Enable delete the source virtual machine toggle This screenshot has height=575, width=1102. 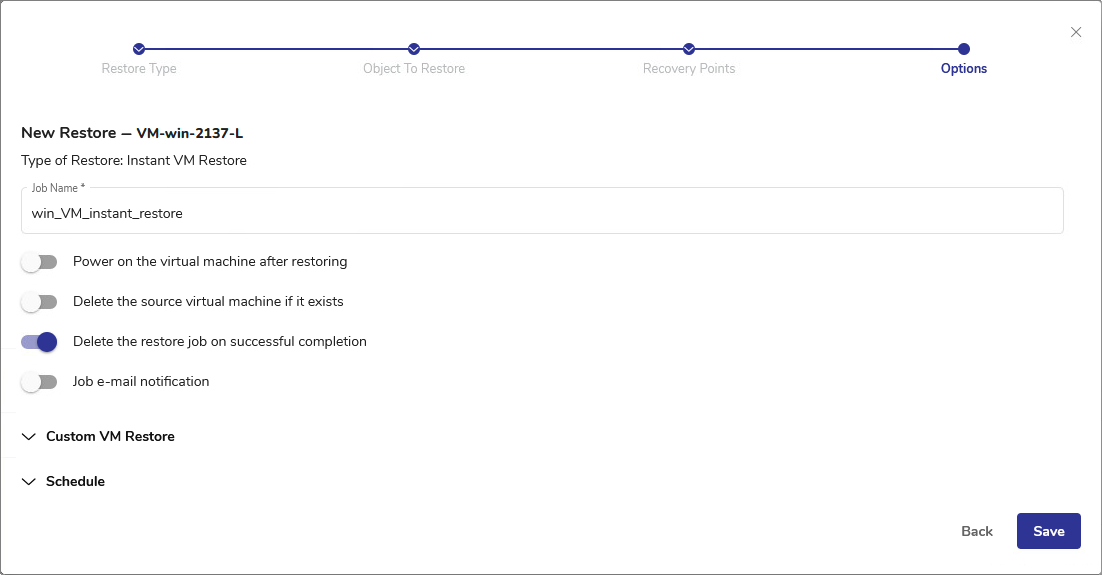[39, 302]
